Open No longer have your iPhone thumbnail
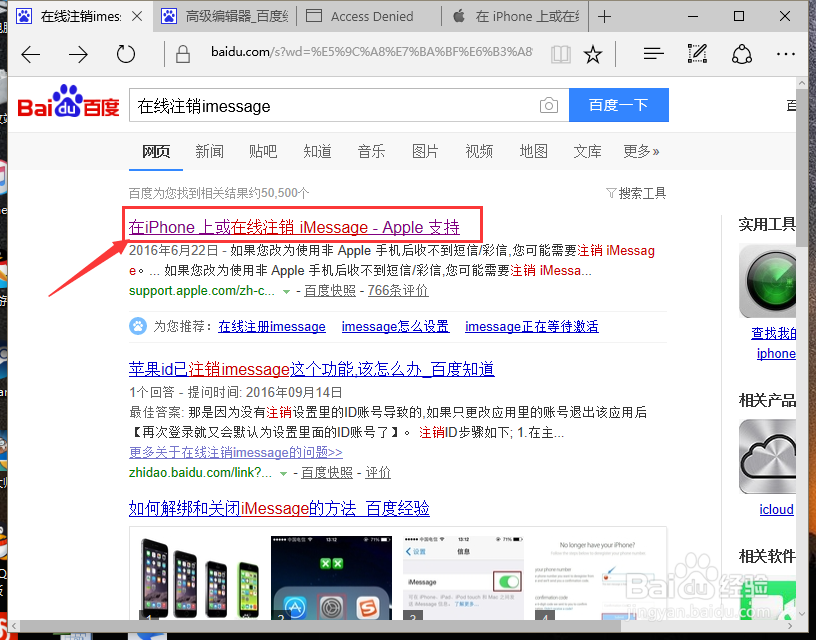This screenshot has height=640, width=816. [x=596, y=578]
